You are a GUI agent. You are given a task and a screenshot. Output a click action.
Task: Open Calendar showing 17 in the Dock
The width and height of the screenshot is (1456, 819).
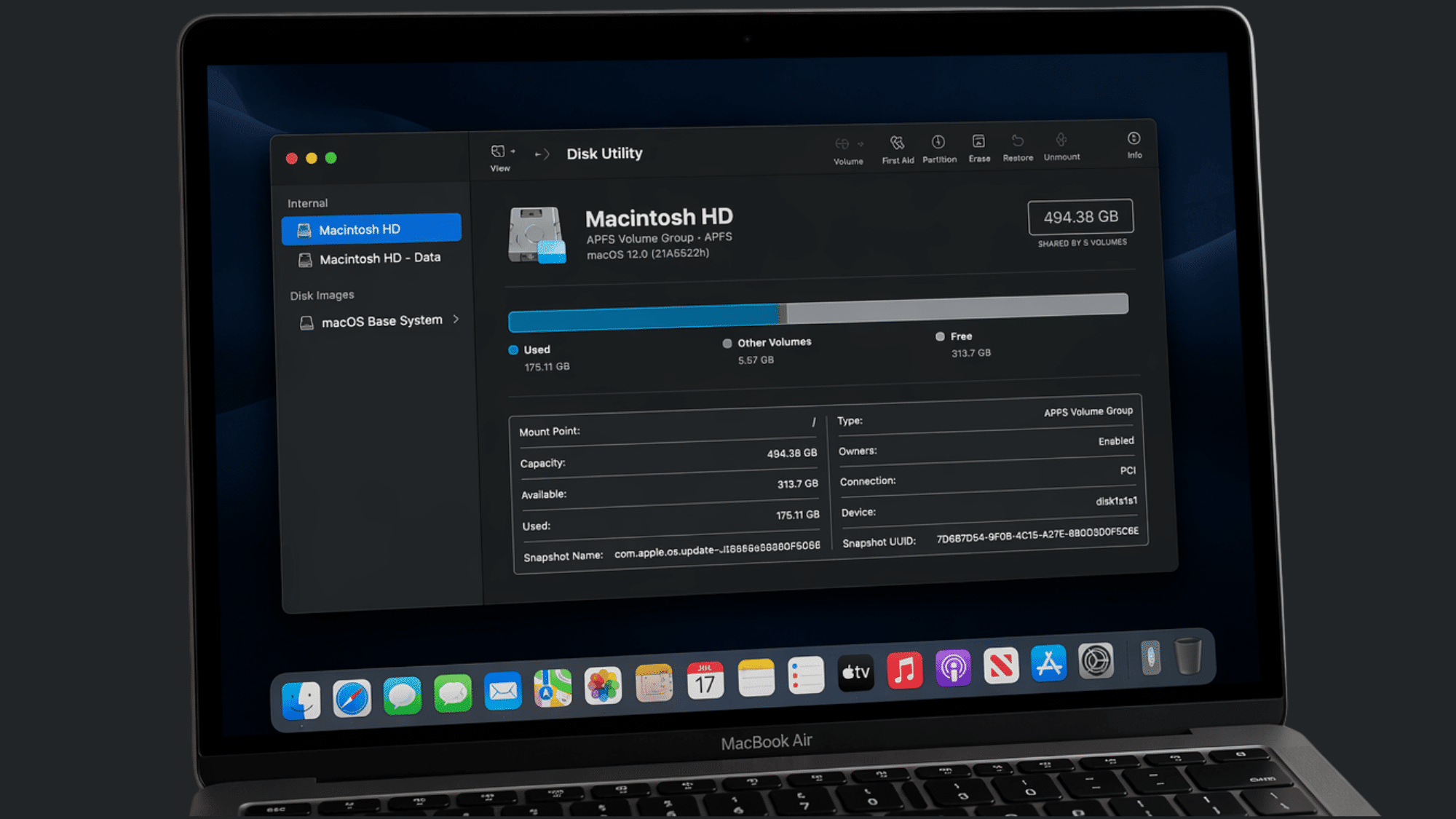(x=705, y=681)
